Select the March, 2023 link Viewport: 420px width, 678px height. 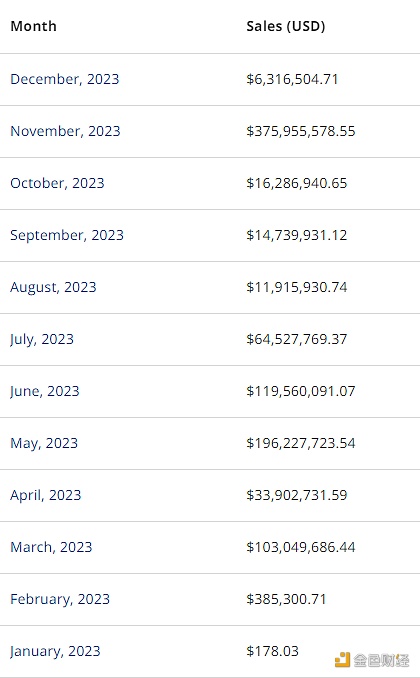click(x=51, y=547)
